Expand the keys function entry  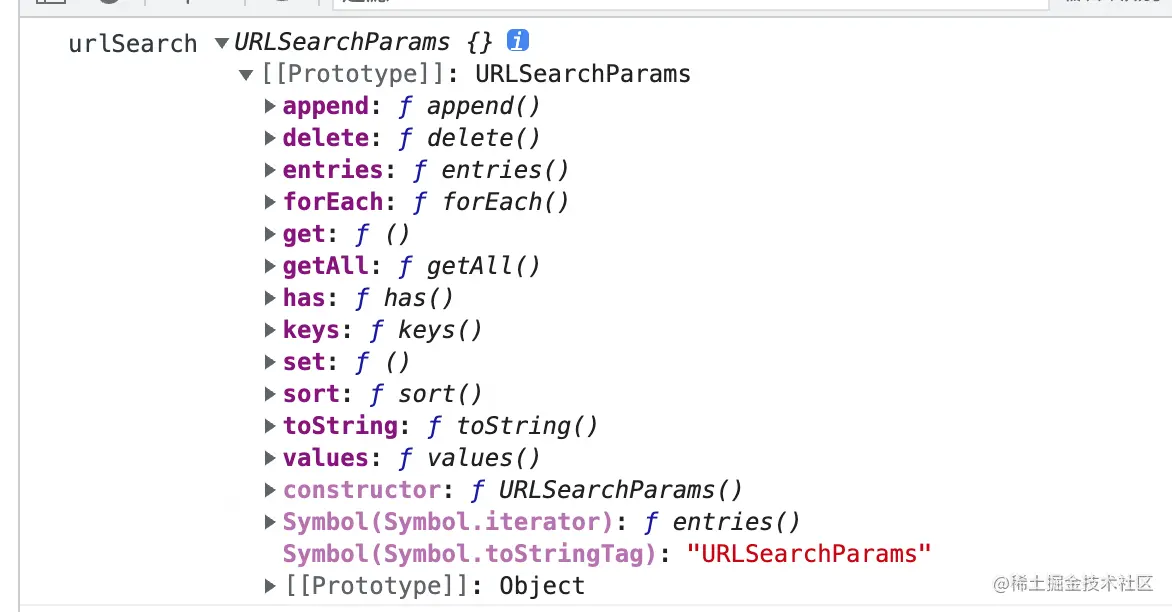tap(271, 330)
